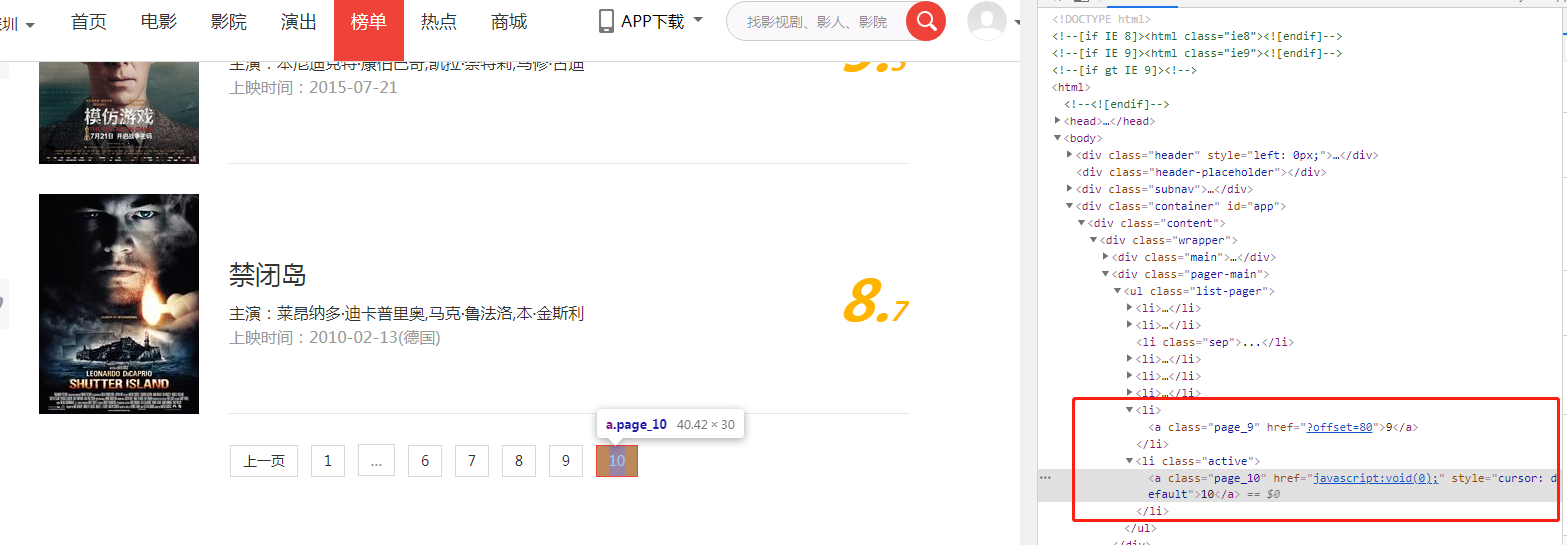Open the city selector dropdown arrow
The image size is (1567, 545).
point(30,24)
